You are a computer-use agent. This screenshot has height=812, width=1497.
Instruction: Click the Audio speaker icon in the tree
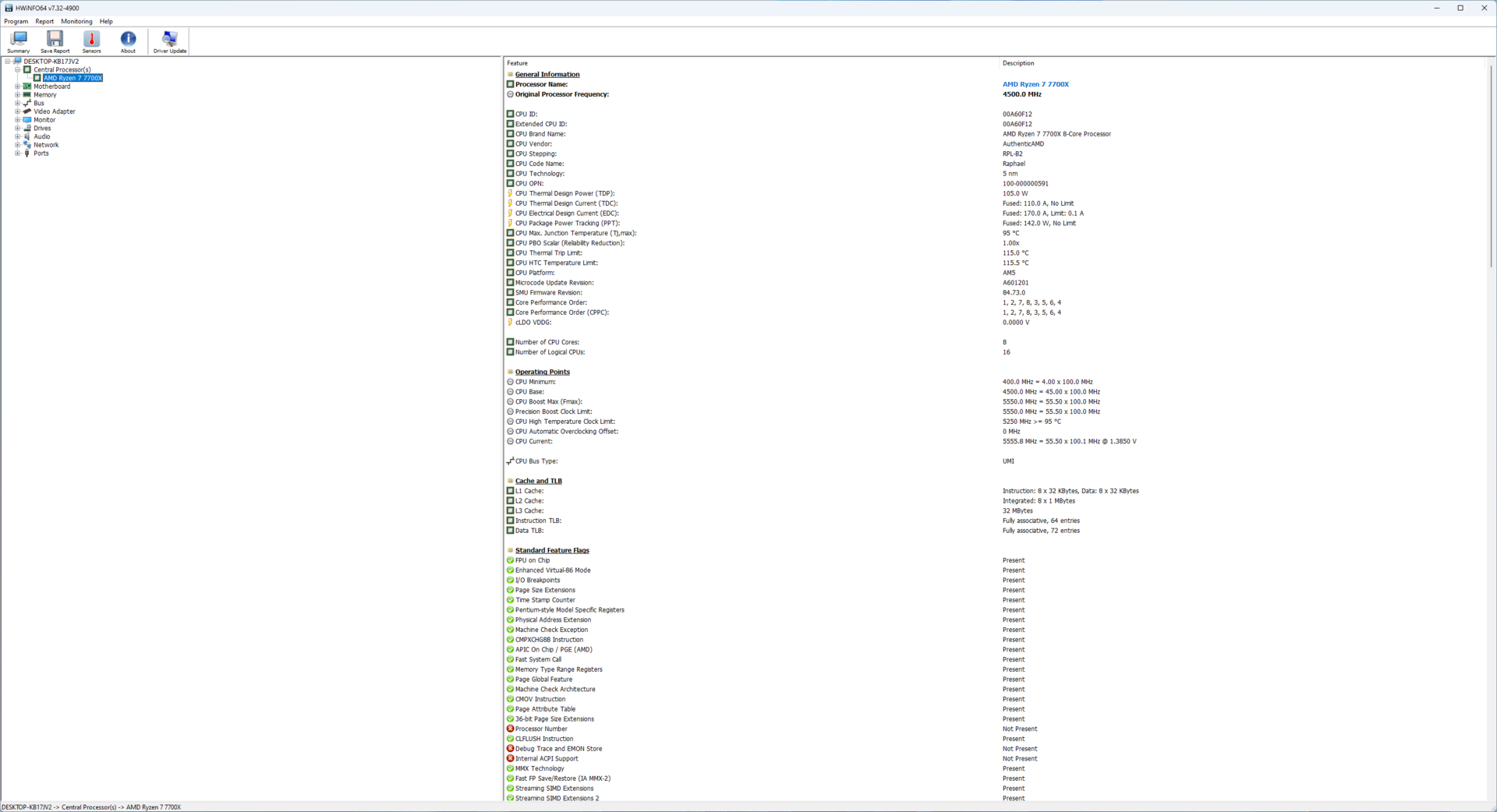tap(27, 136)
